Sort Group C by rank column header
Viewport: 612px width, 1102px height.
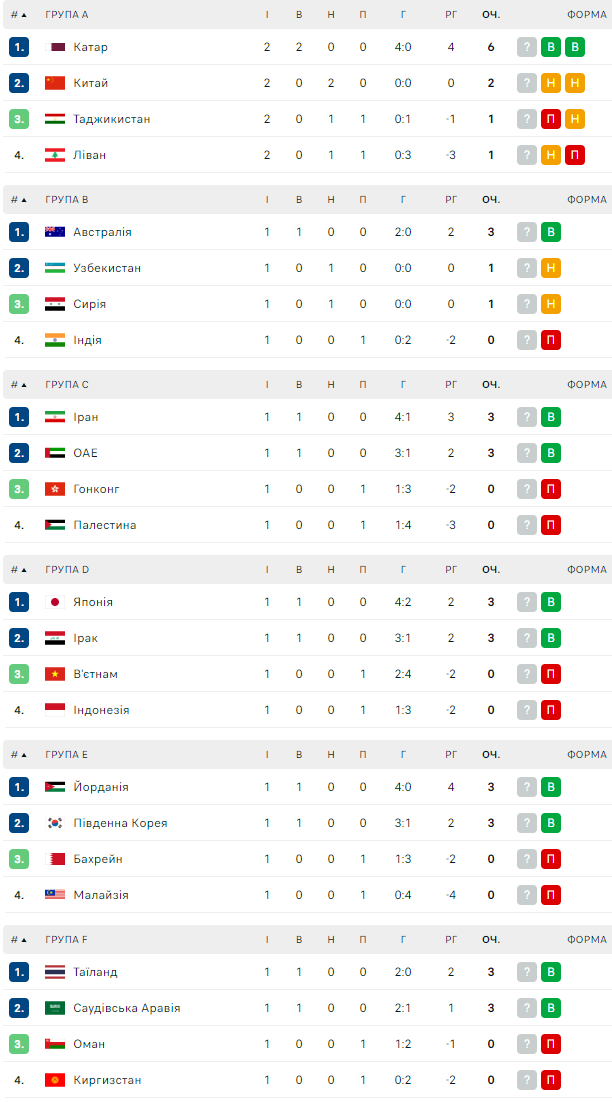(x=18, y=385)
